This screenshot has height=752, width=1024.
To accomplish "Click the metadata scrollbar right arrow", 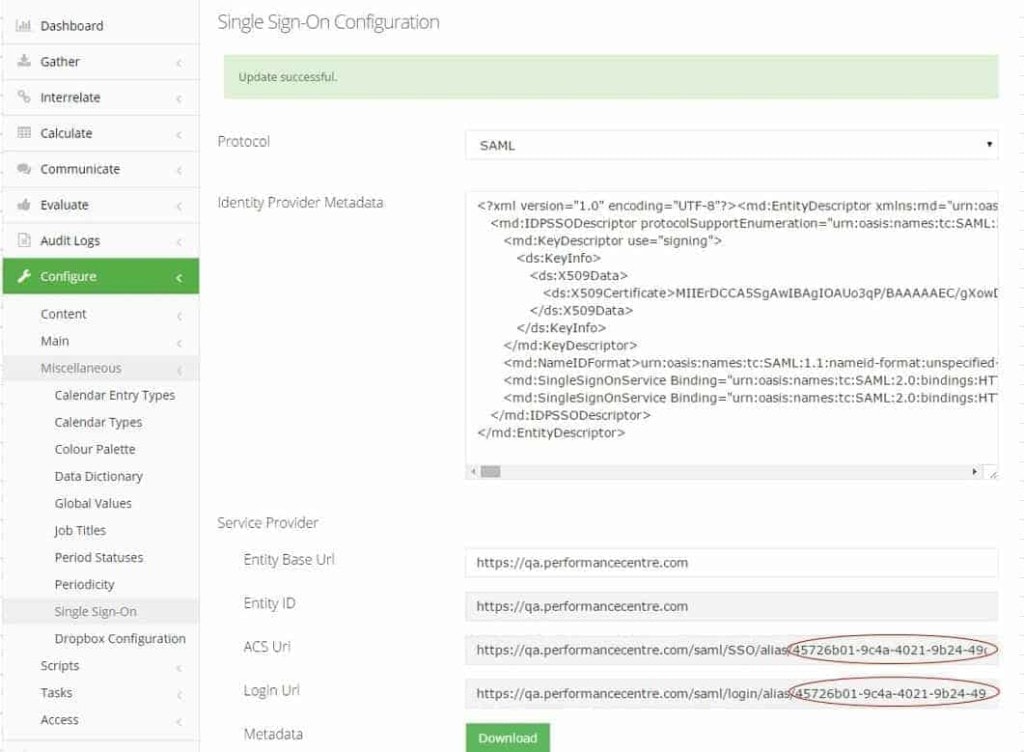I will 974,471.
